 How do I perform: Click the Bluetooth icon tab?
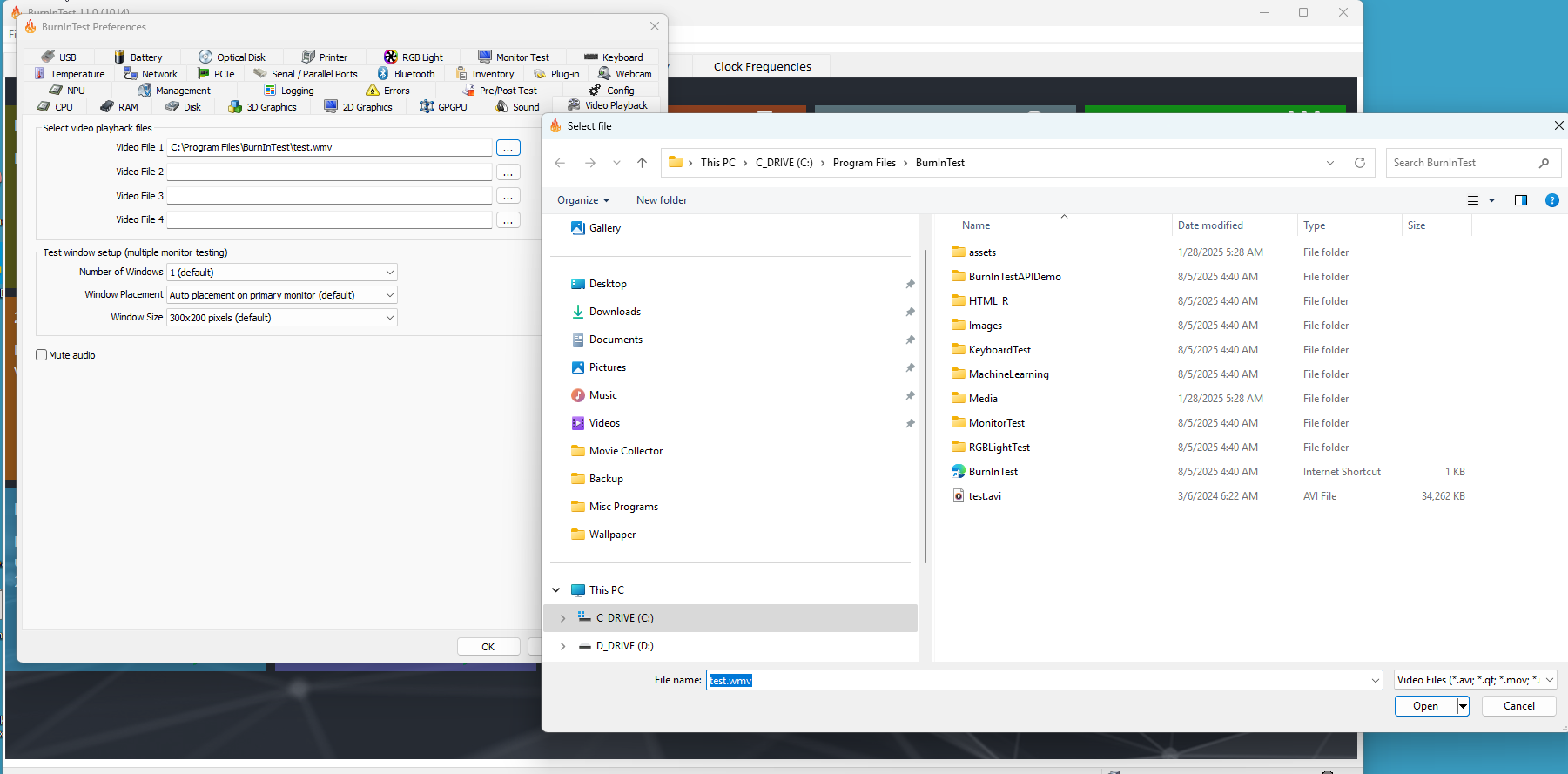point(383,74)
